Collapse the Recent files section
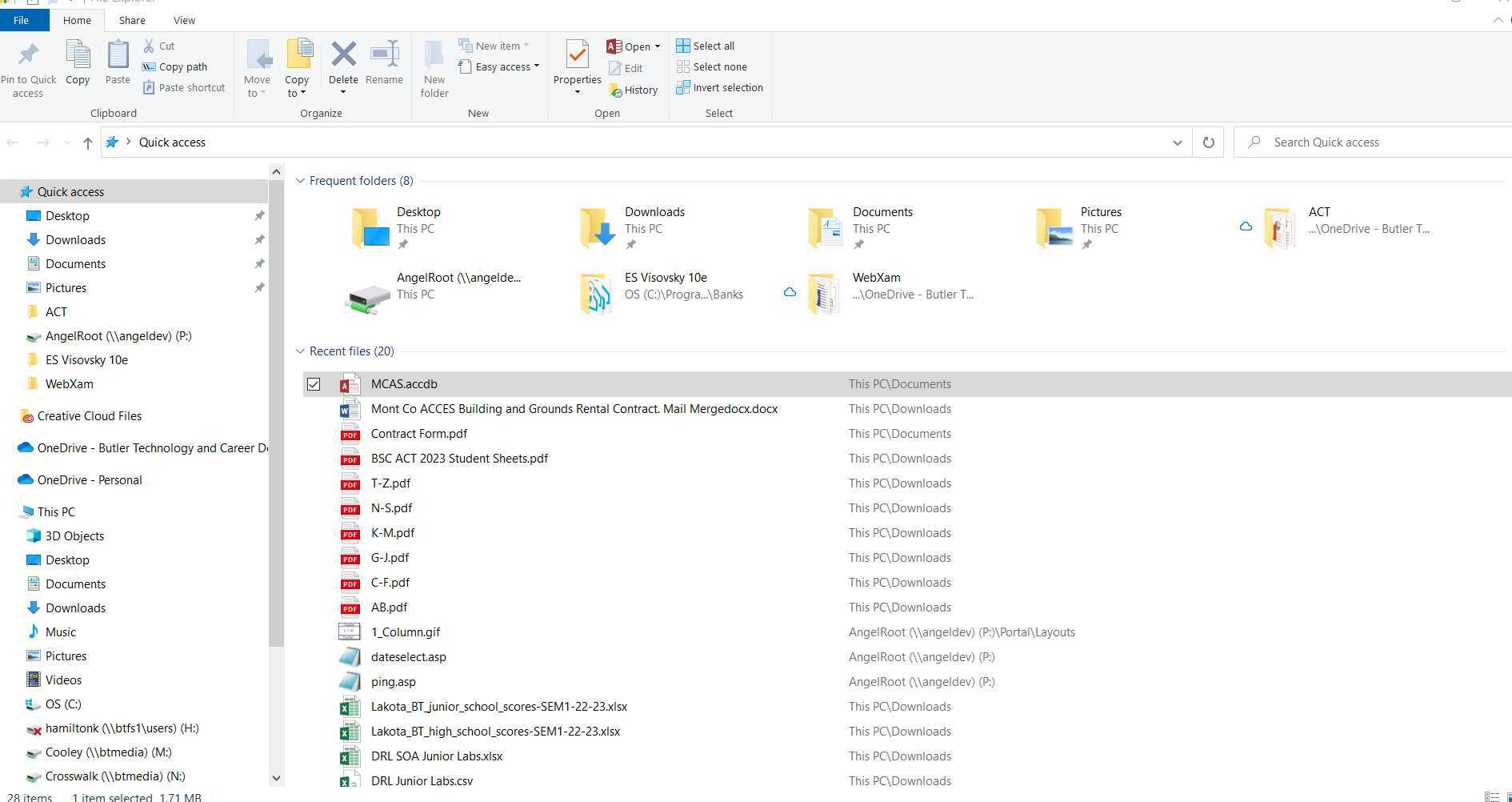This screenshot has height=802, width=1512. coord(300,351)
